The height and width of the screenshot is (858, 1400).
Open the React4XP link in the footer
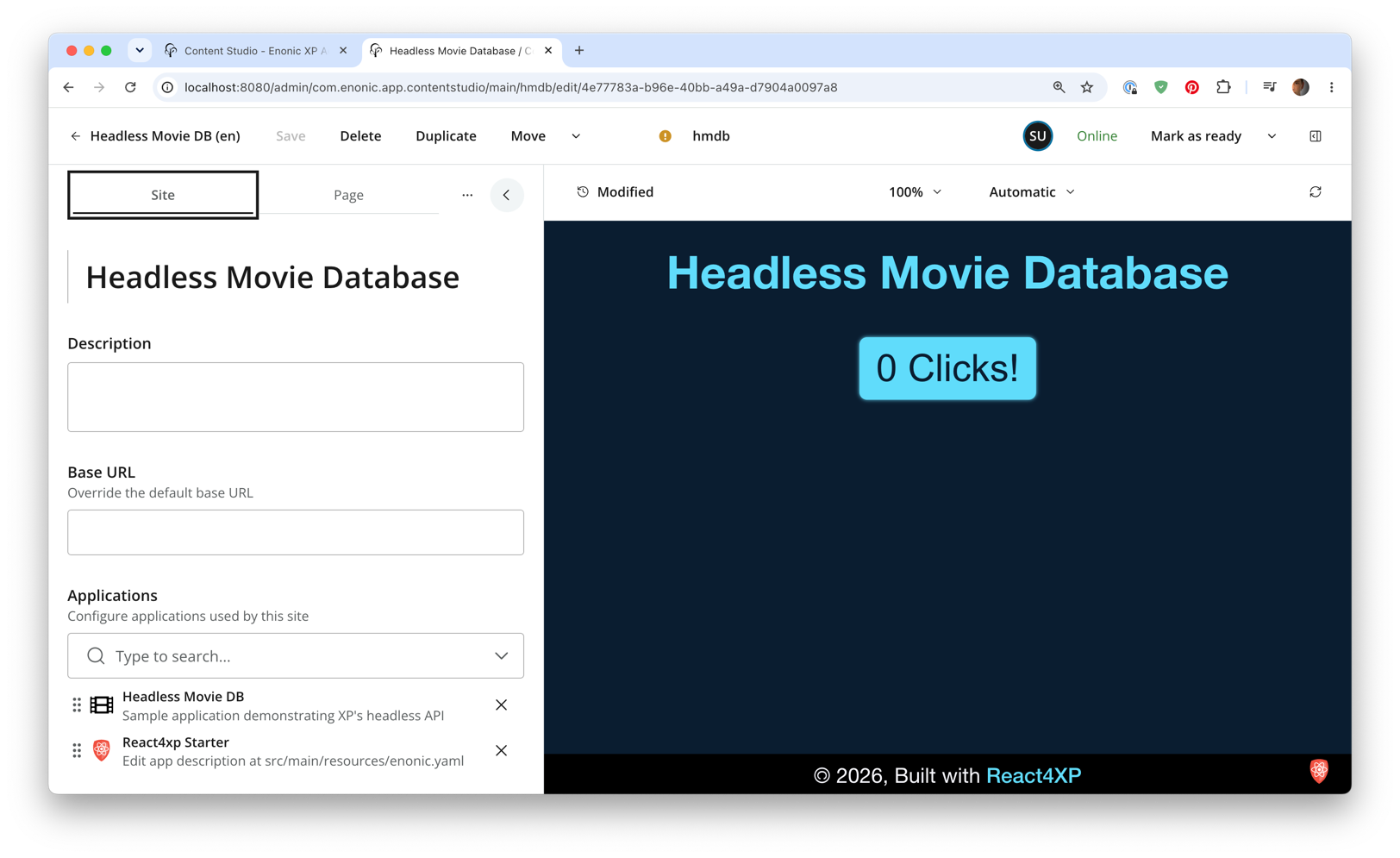(x=1034, y=775)
